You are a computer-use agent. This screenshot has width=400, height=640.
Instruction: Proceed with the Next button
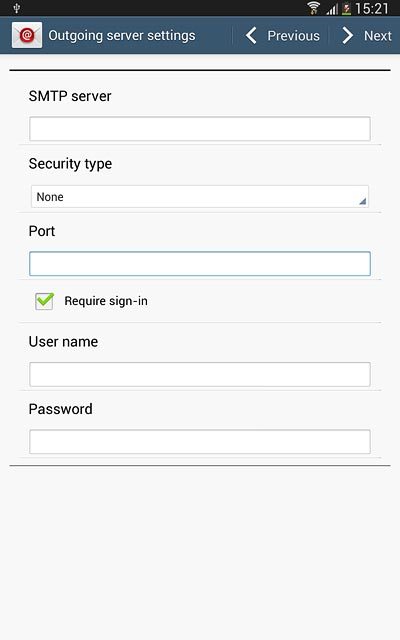(367, 36)
